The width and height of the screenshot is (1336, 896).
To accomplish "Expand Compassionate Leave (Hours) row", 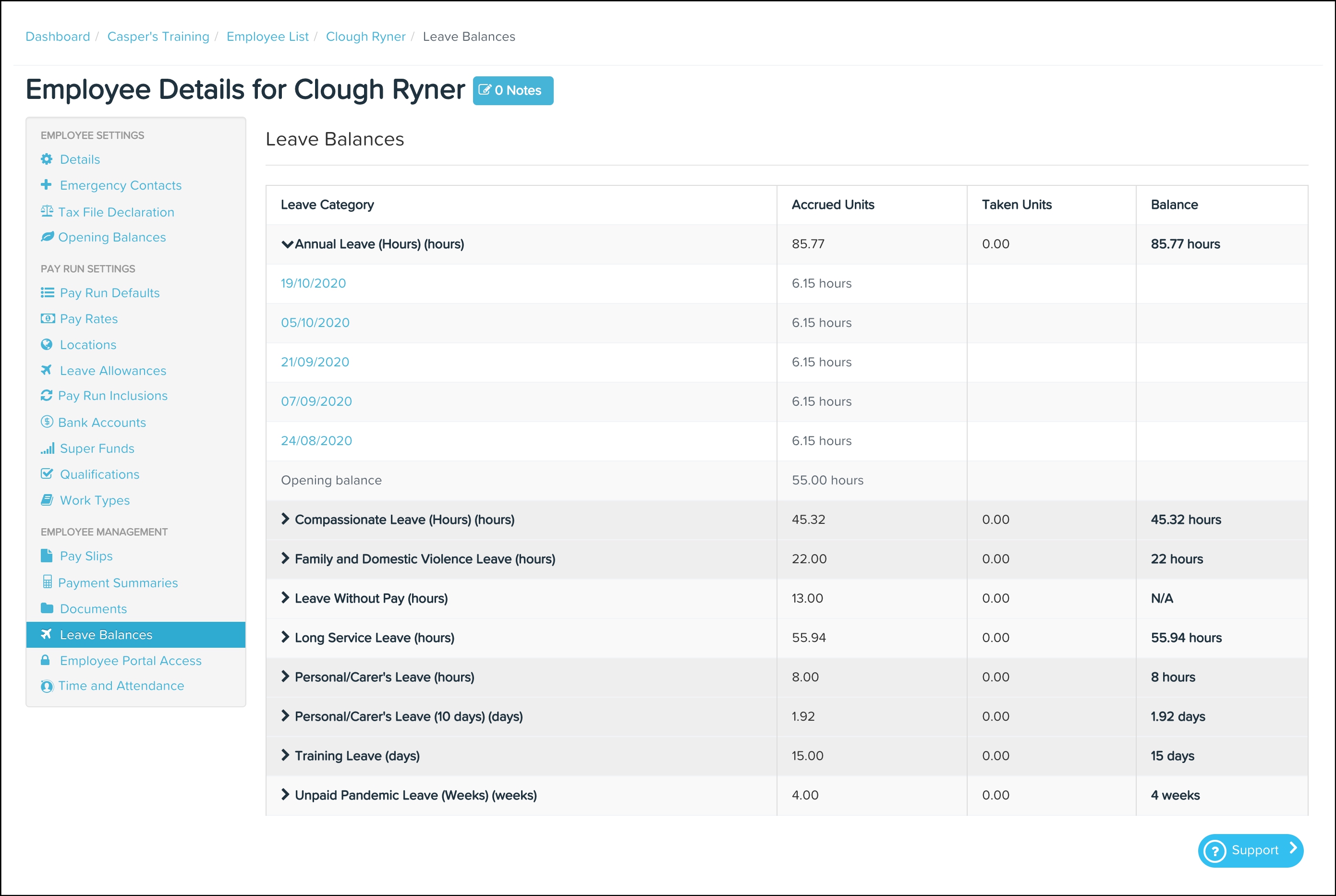I will pos(285,519).
